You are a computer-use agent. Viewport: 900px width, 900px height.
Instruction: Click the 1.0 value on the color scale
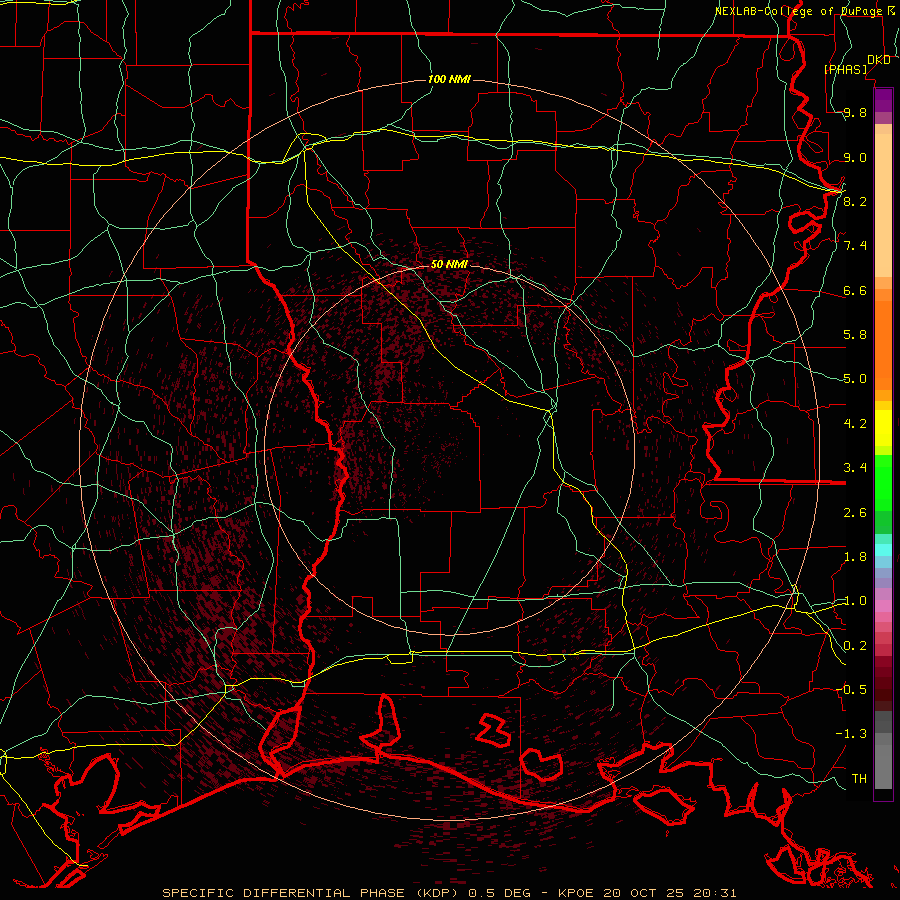coord(855,601)
